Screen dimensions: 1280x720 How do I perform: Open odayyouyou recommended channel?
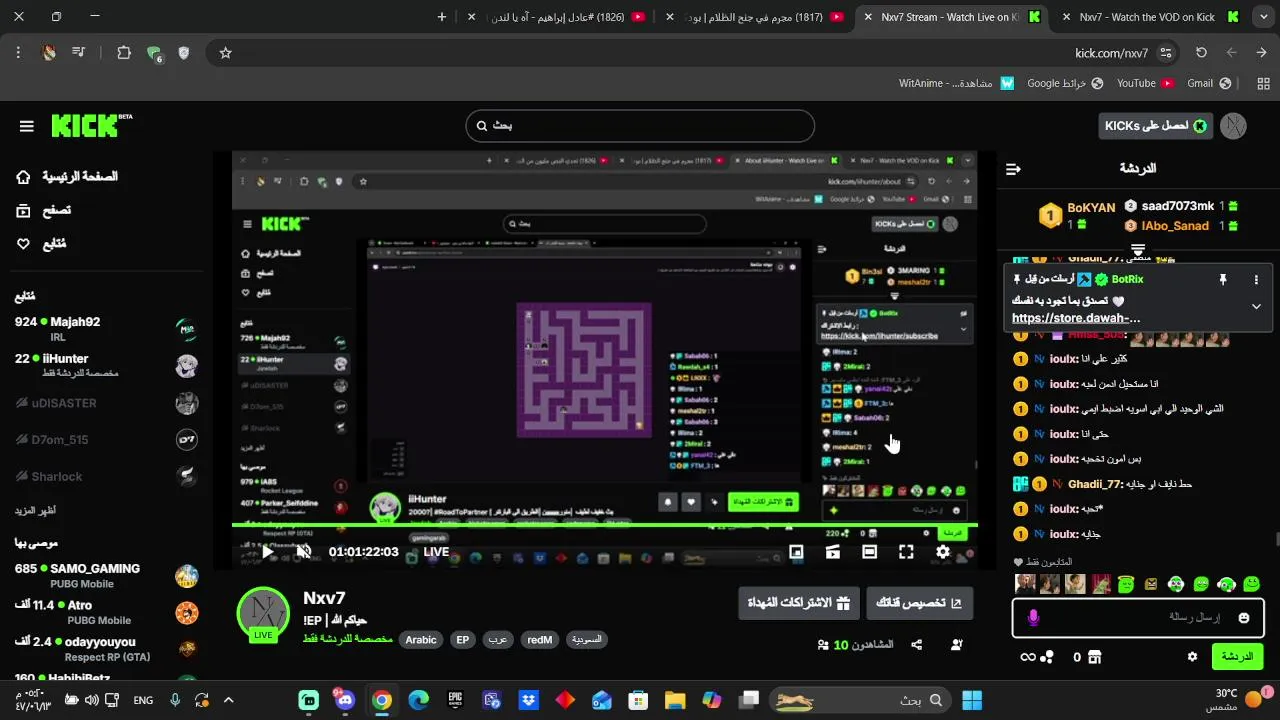[106, 649]
